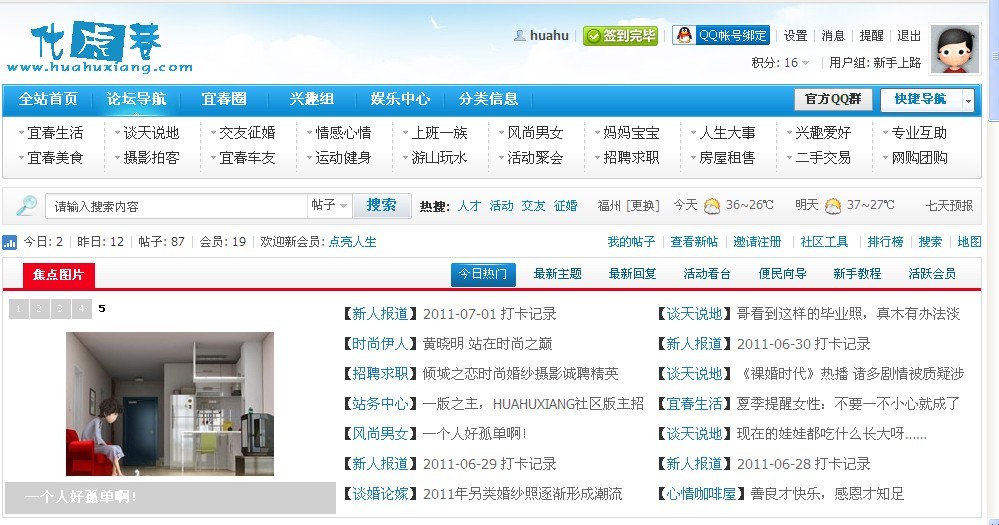This screenshot has width=999, height=525.
Task: Click the blue statistics bar chart icon
Action: tap(10, 242)
